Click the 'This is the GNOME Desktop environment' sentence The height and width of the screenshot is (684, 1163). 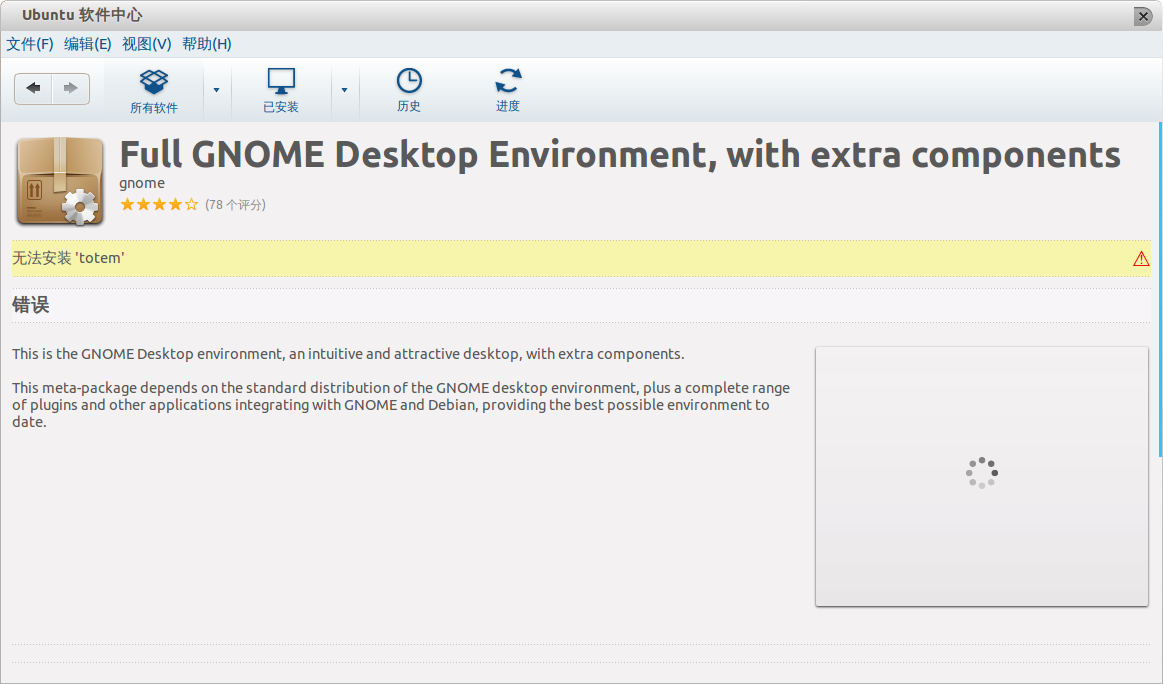[348, 354]
